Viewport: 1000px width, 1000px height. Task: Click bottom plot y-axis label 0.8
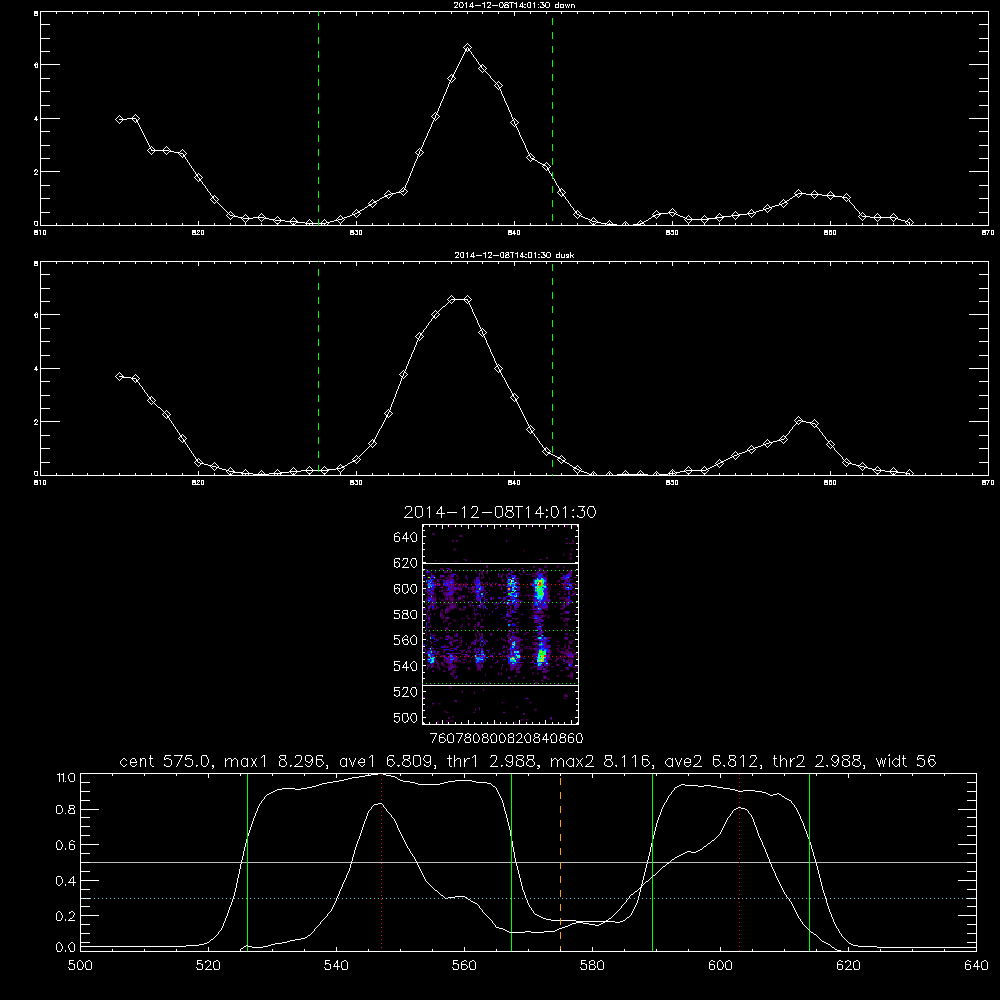[66, 809]
